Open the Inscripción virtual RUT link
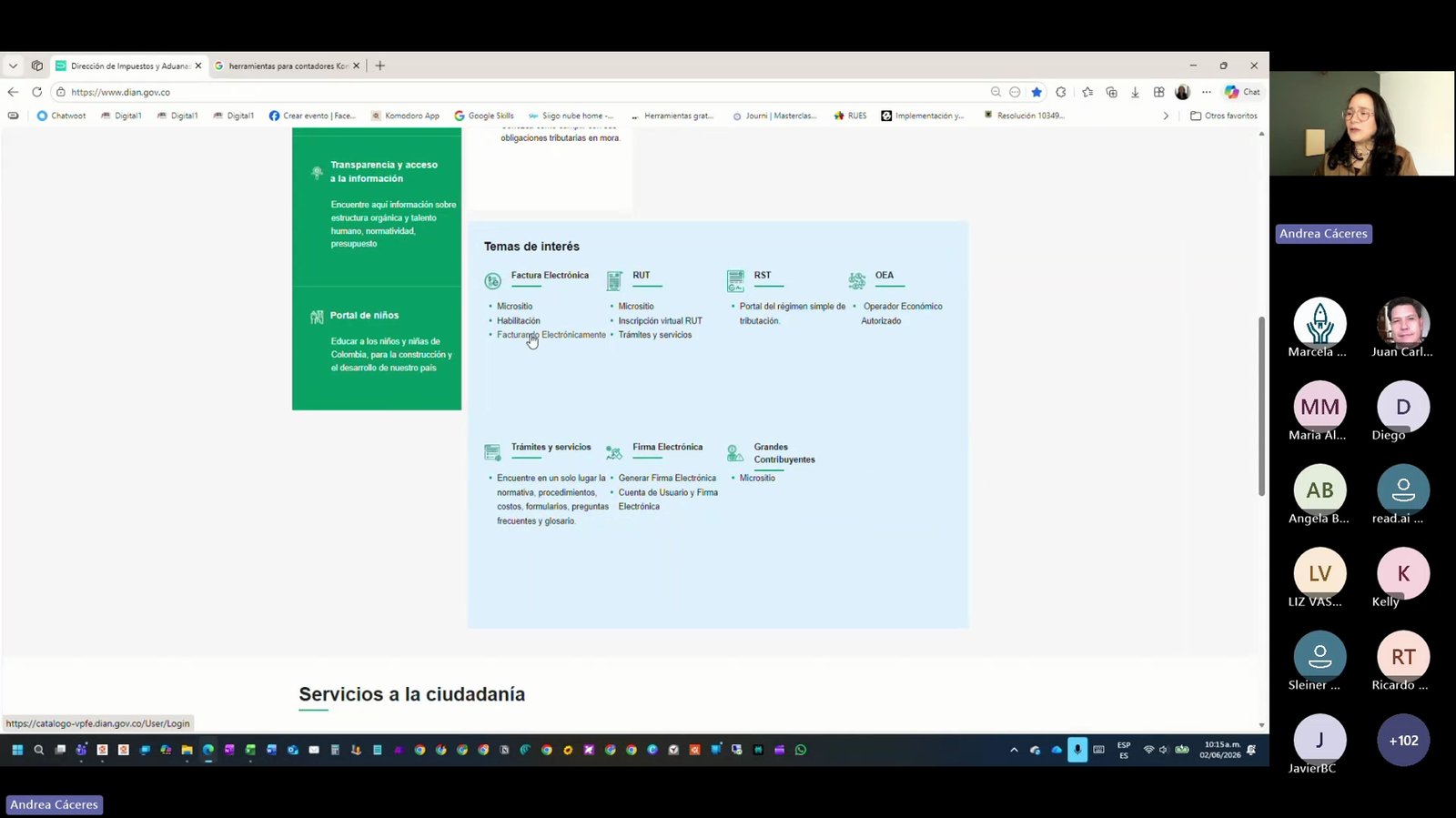Image resolution: width=1456 pixels, height=818 pixels. pos(661,321)
